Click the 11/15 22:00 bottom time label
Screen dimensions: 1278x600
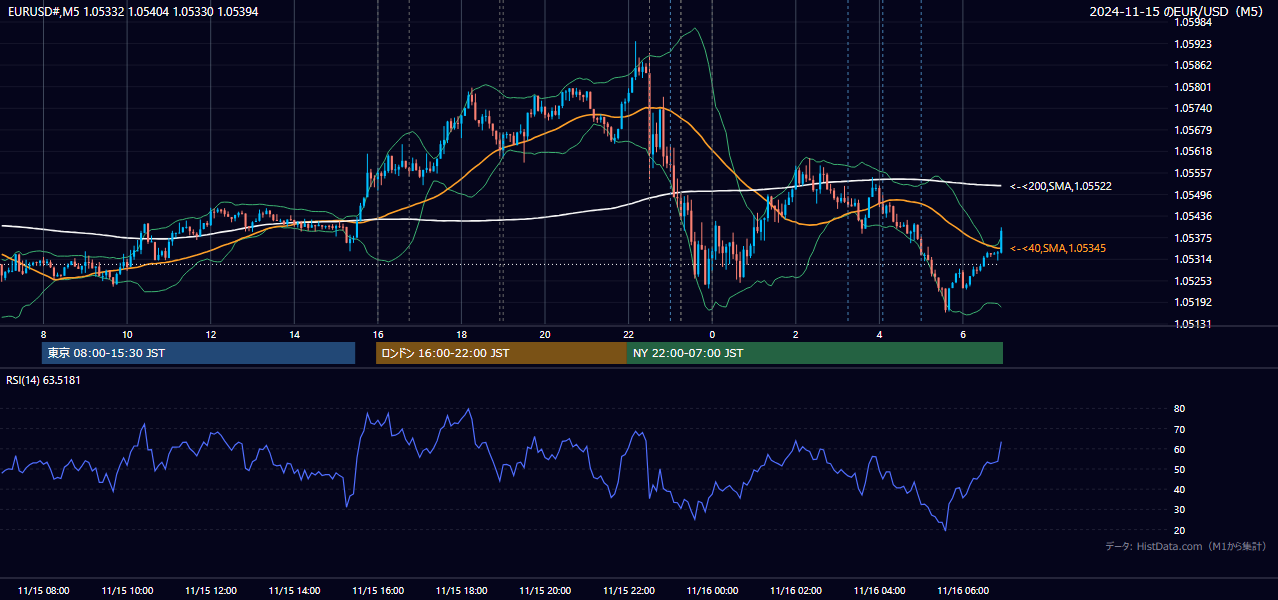click(629, 591)
